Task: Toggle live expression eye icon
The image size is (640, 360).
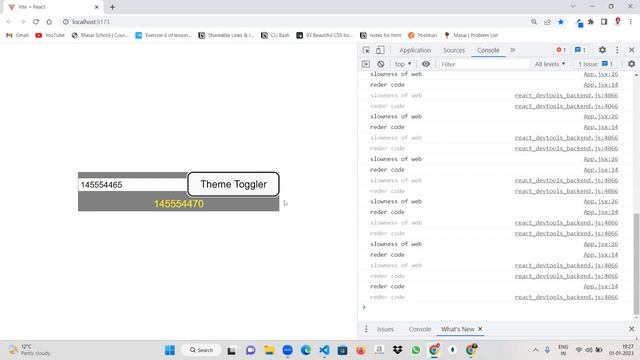Action: [426, 64]
